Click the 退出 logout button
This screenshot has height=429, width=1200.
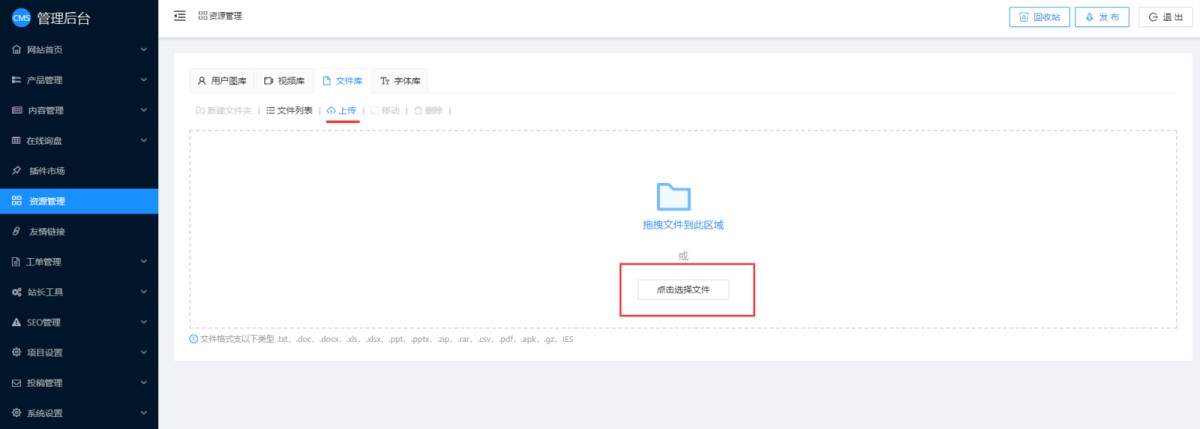point(1166,17)
